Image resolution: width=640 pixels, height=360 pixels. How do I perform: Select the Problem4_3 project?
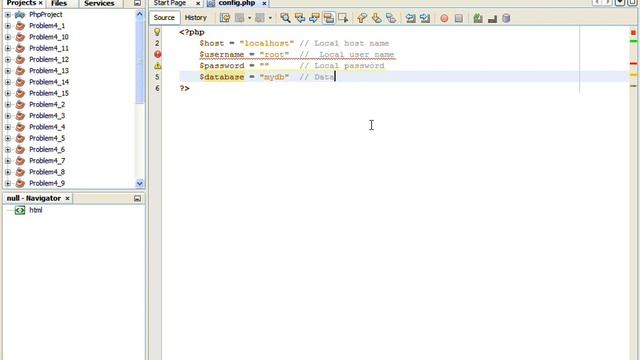[x=47, y=116]
